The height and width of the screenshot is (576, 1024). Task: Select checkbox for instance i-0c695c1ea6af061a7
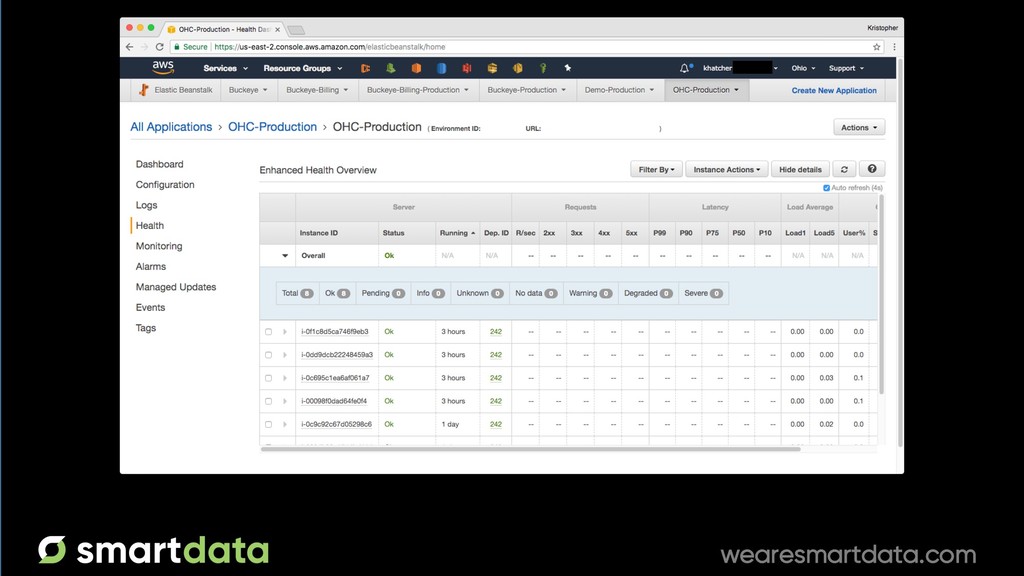268,378
